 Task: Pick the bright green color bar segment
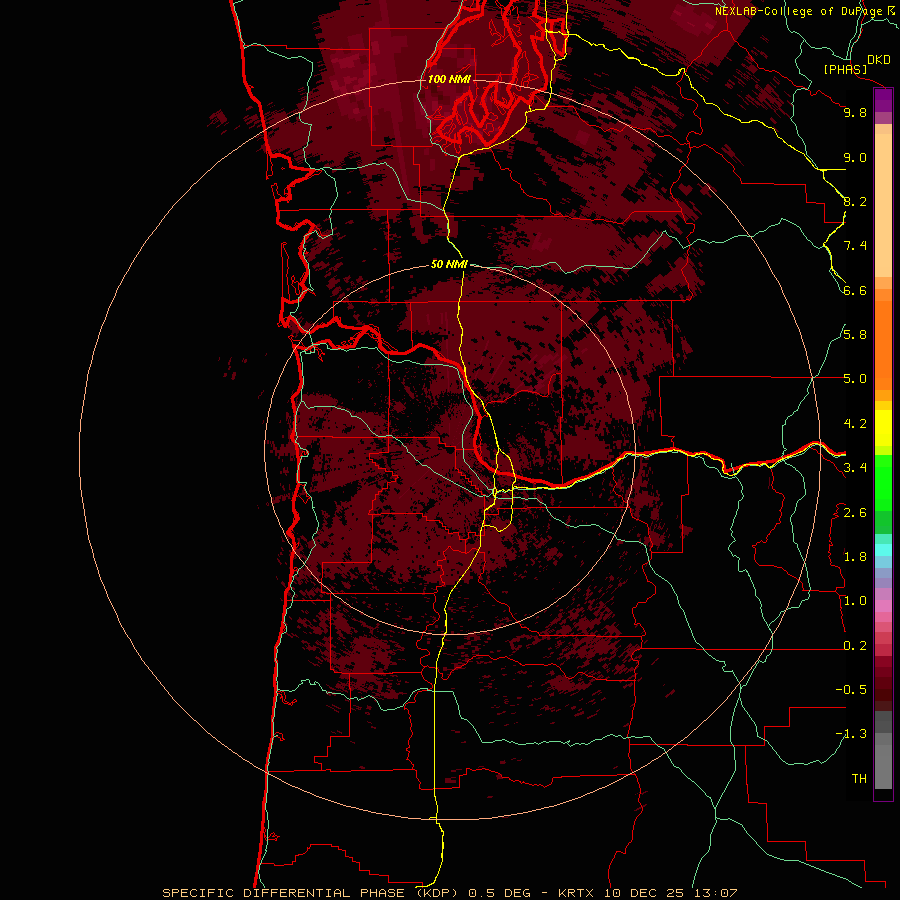coord(883,483)
